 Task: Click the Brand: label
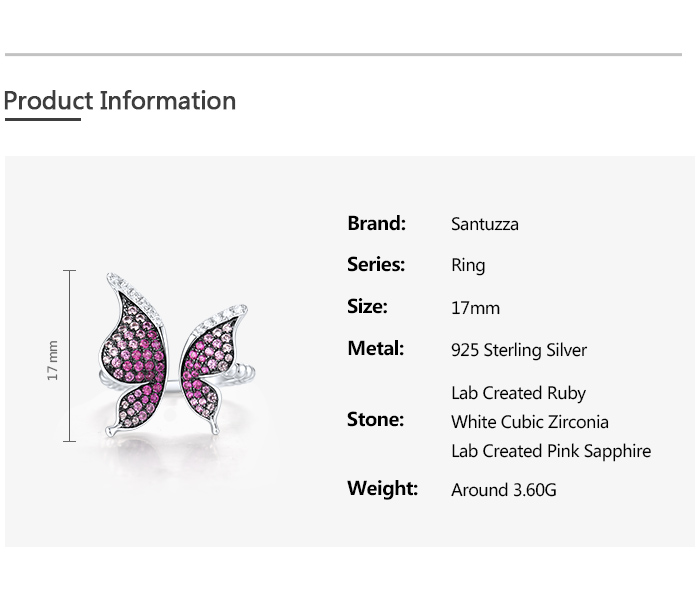[376, 223]
